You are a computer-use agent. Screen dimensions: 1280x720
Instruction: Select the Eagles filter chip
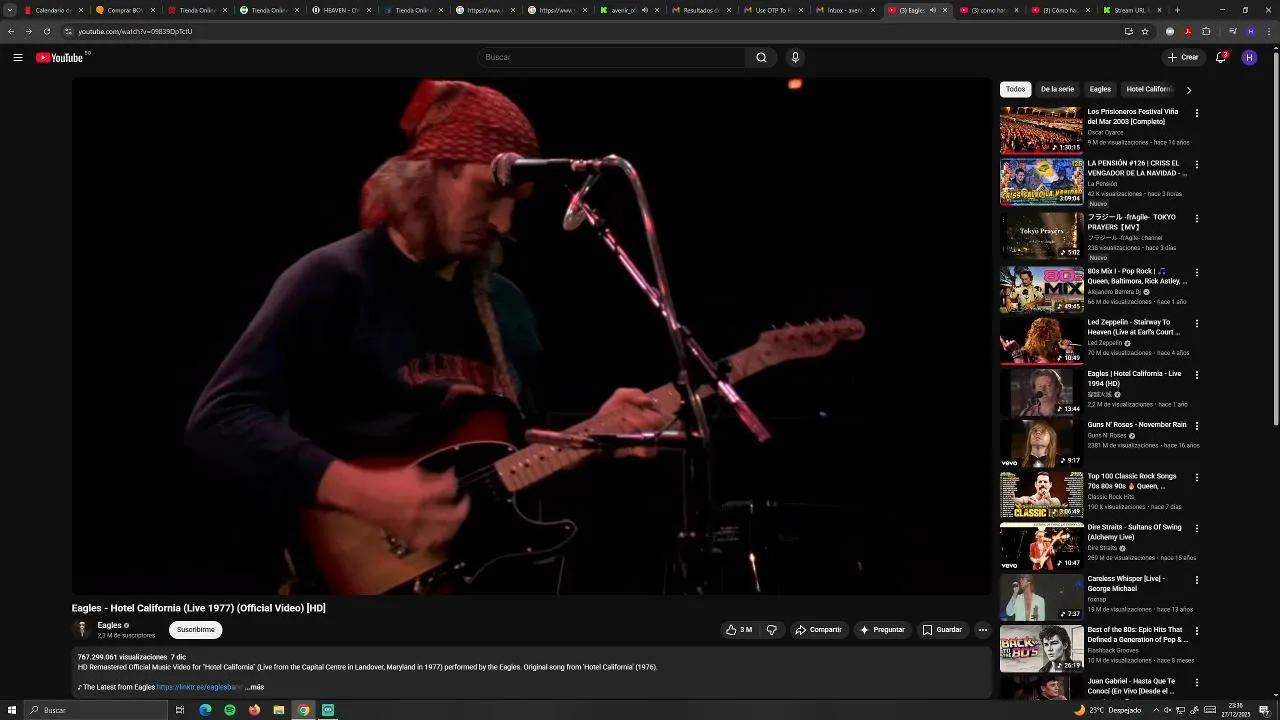(x=1100, y=89)
